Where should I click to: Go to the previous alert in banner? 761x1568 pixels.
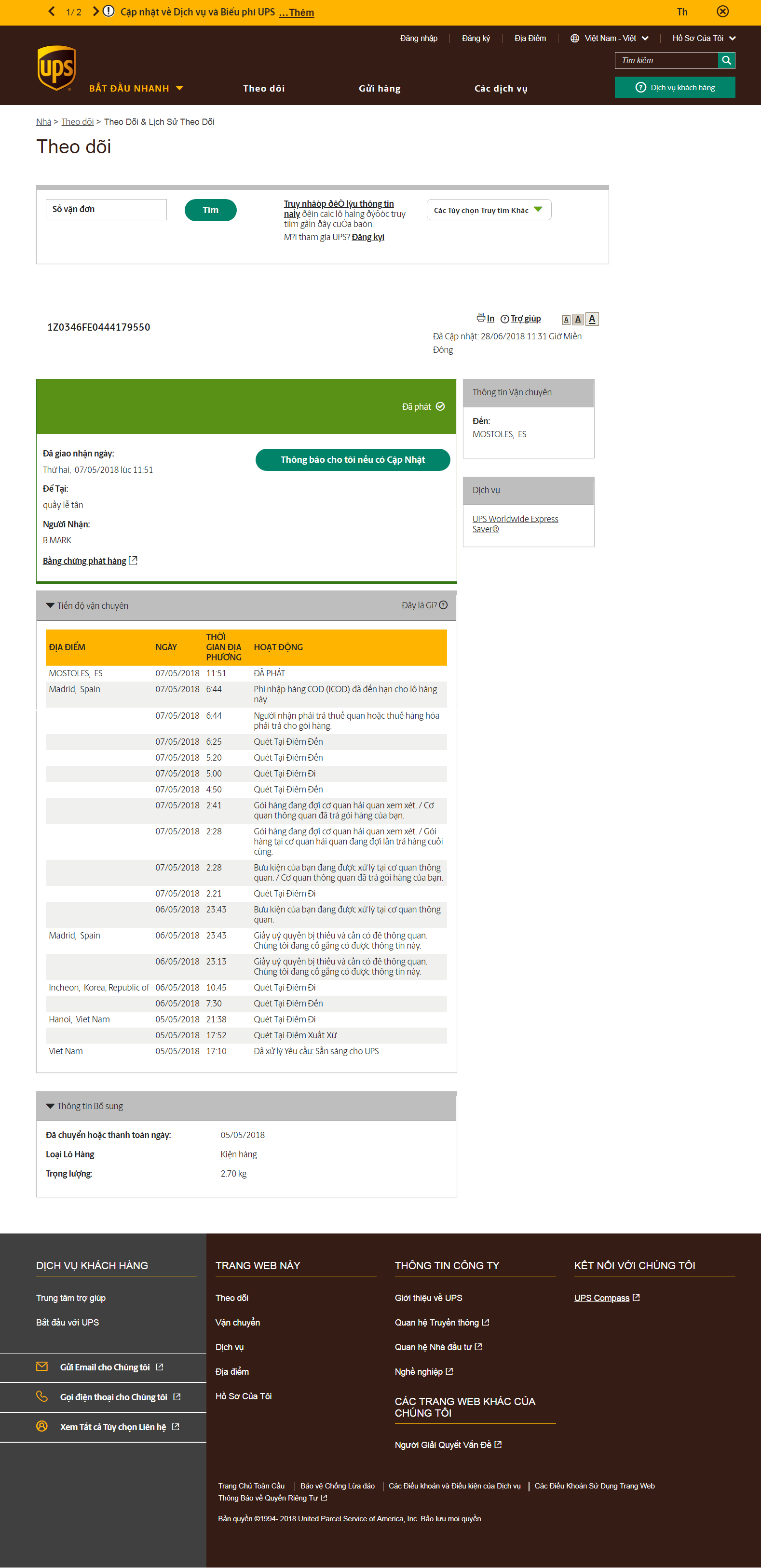(x=52, y=12)
